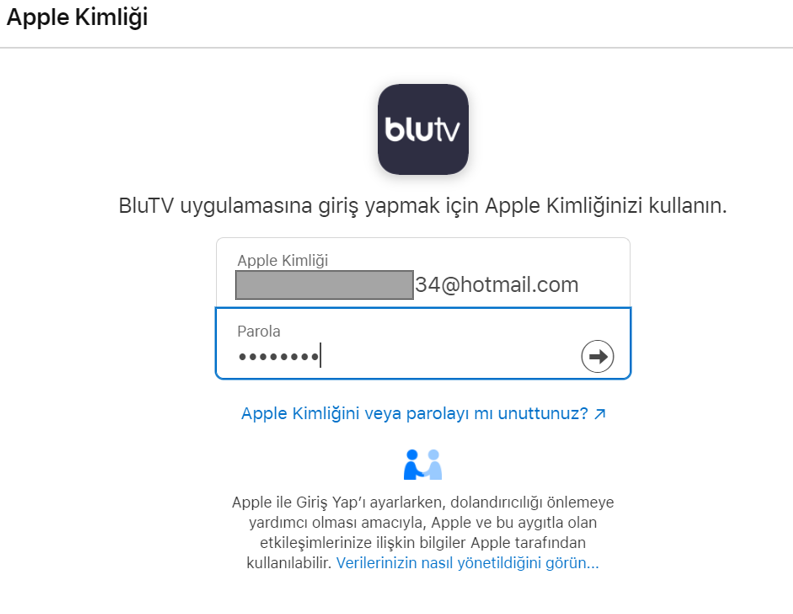Focus the Apple Kimliği email field

pyautogui.click(x=423, y=273)
